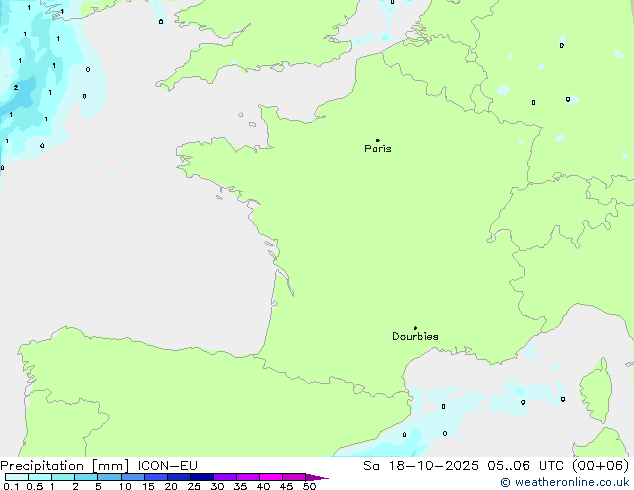Image resolution: width=634 pixels, height=490 pixels.
Task: Select the 40–45 mm magenta legend swatch
Action: (271, 477)
